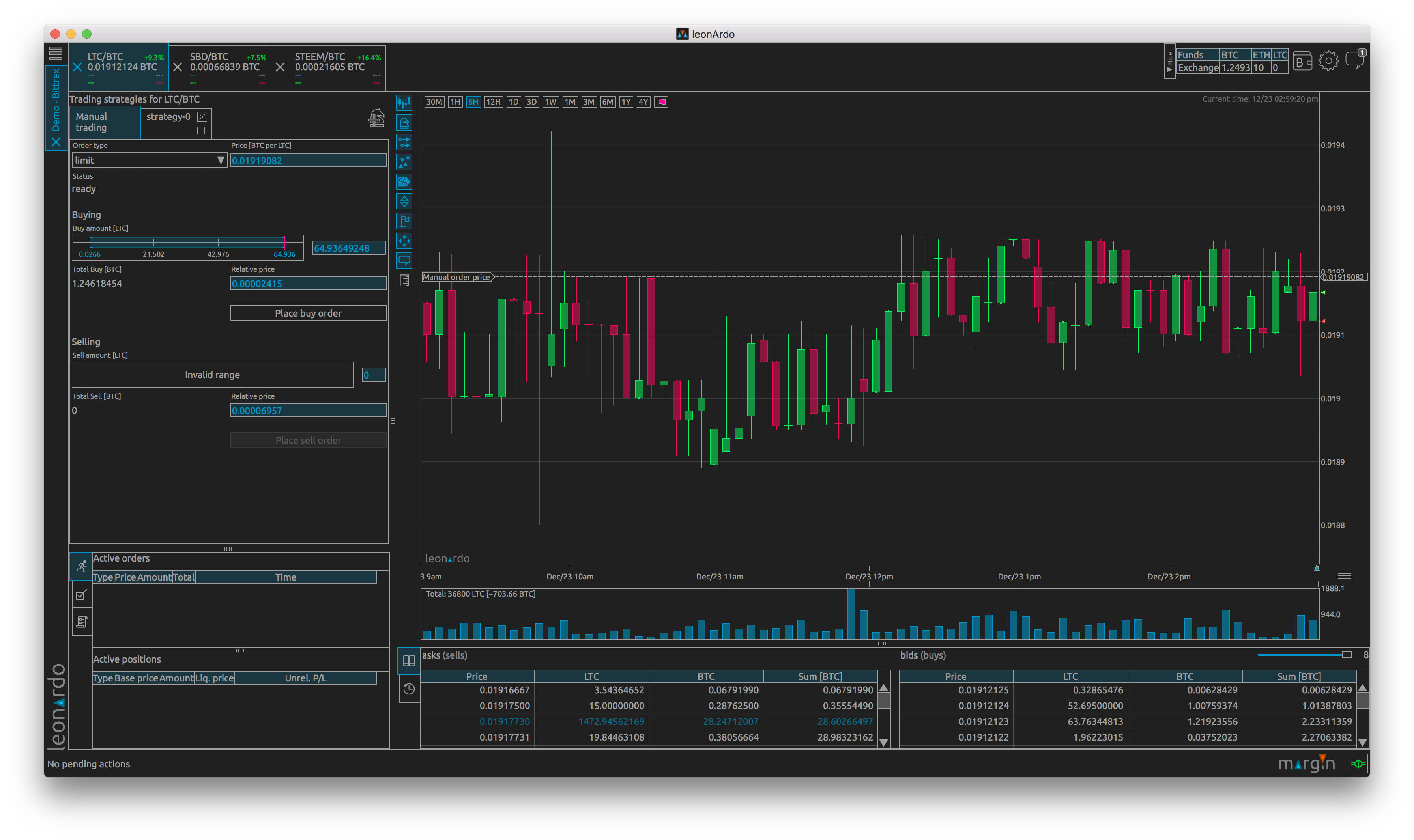Set chart timeframe to 4Y

643,102
